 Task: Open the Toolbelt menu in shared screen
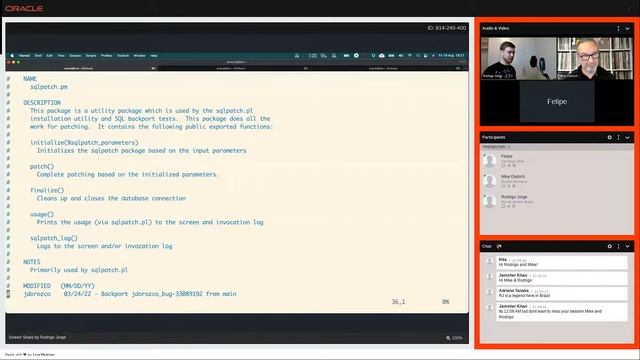(x=123, y=56)
